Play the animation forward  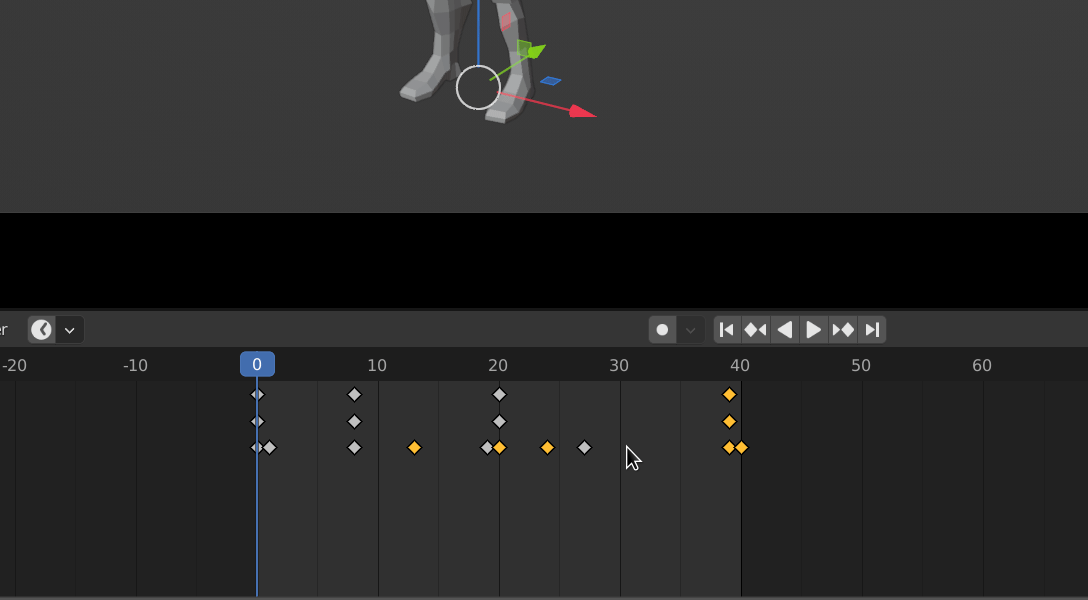point(814,329)
